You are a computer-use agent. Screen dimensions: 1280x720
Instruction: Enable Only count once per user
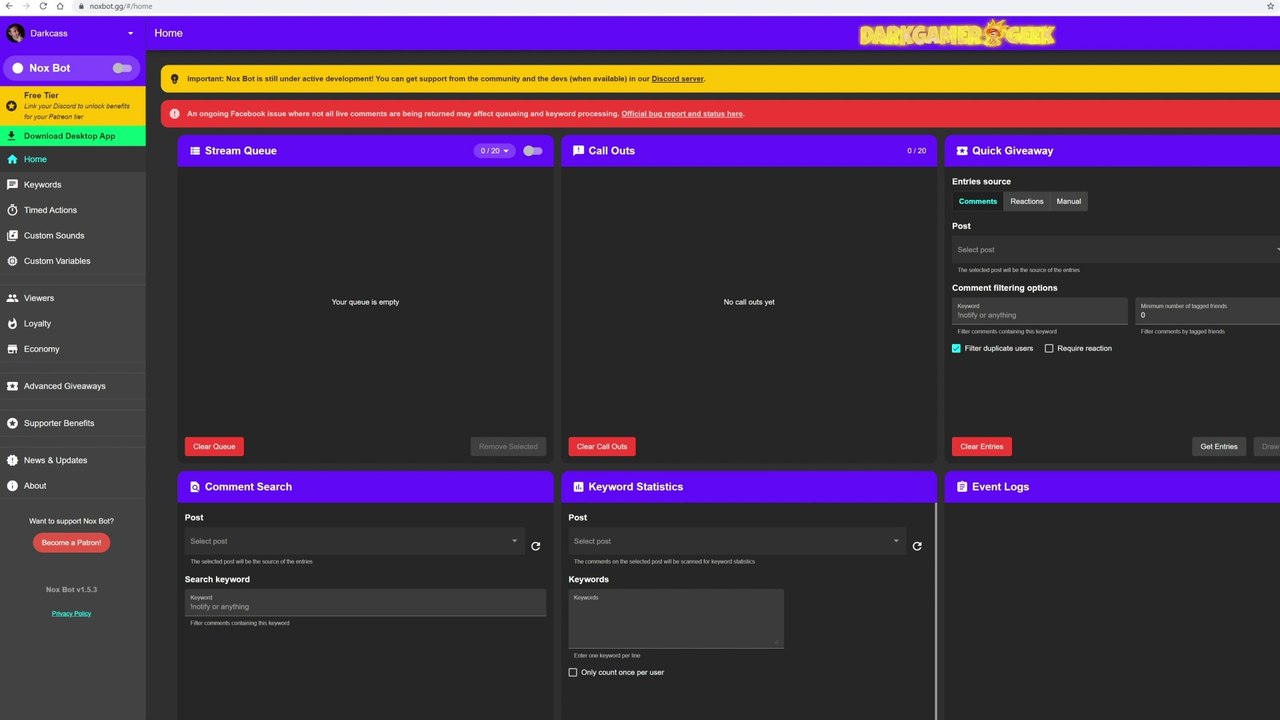(573, 672)
